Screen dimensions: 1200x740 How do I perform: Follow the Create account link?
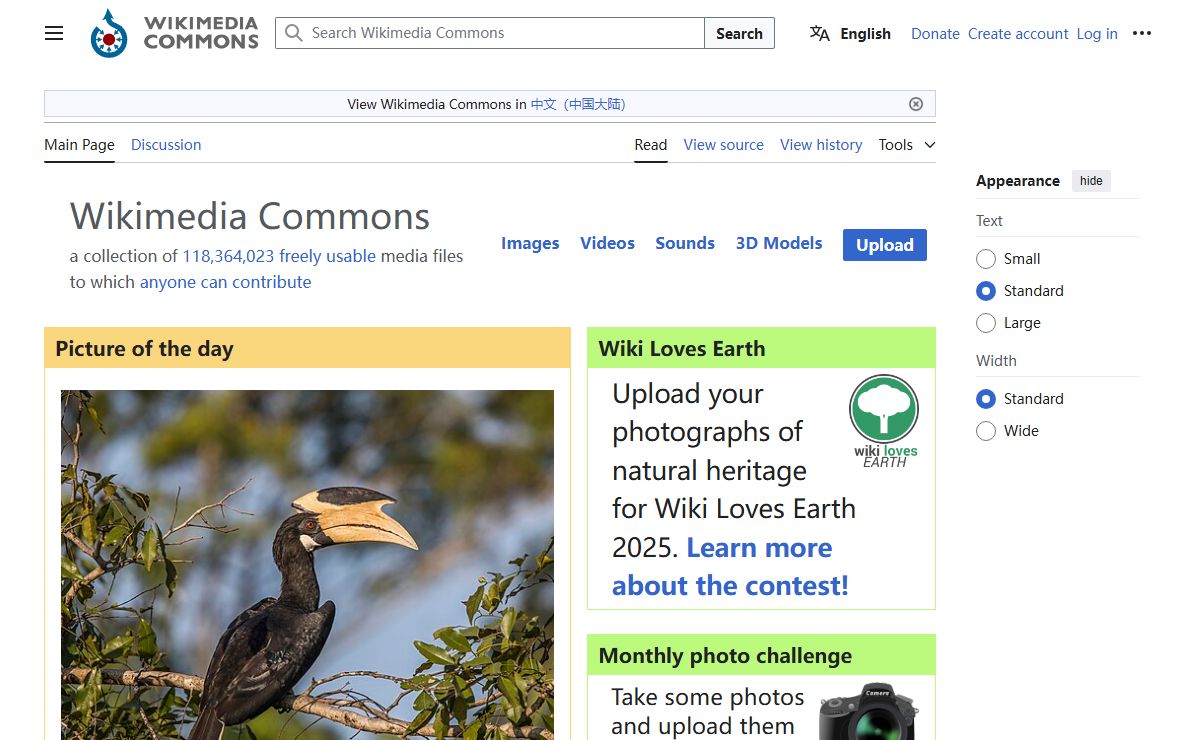point(1018,34)
